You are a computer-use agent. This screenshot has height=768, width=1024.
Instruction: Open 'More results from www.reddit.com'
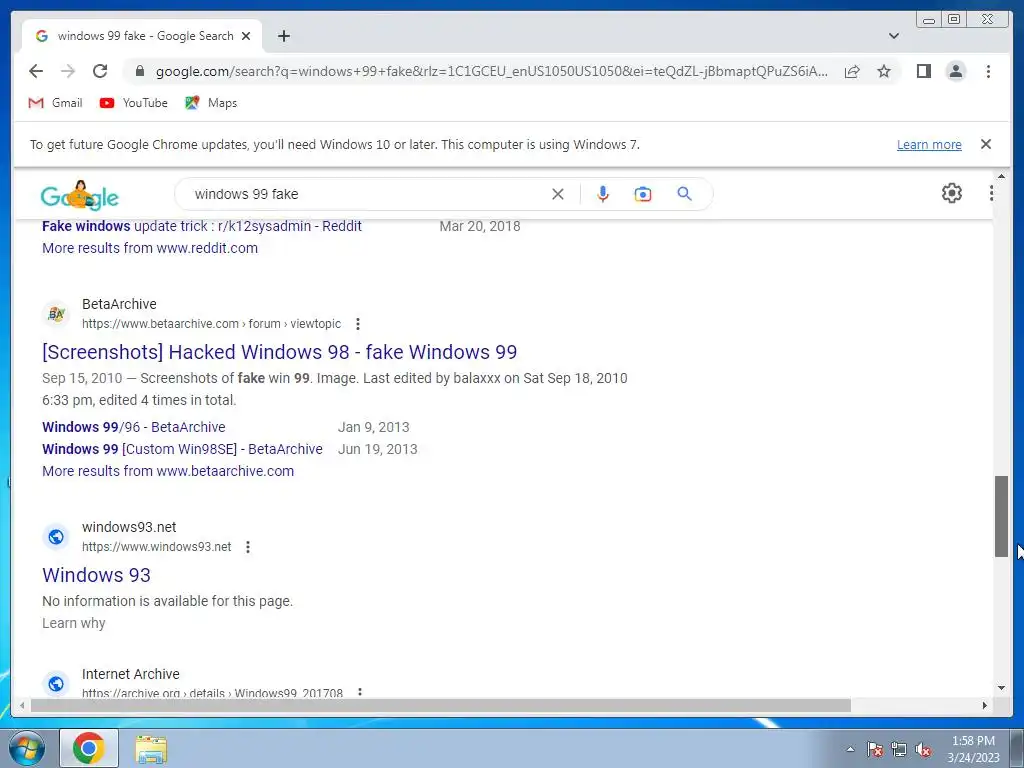[x=150, y=248]
